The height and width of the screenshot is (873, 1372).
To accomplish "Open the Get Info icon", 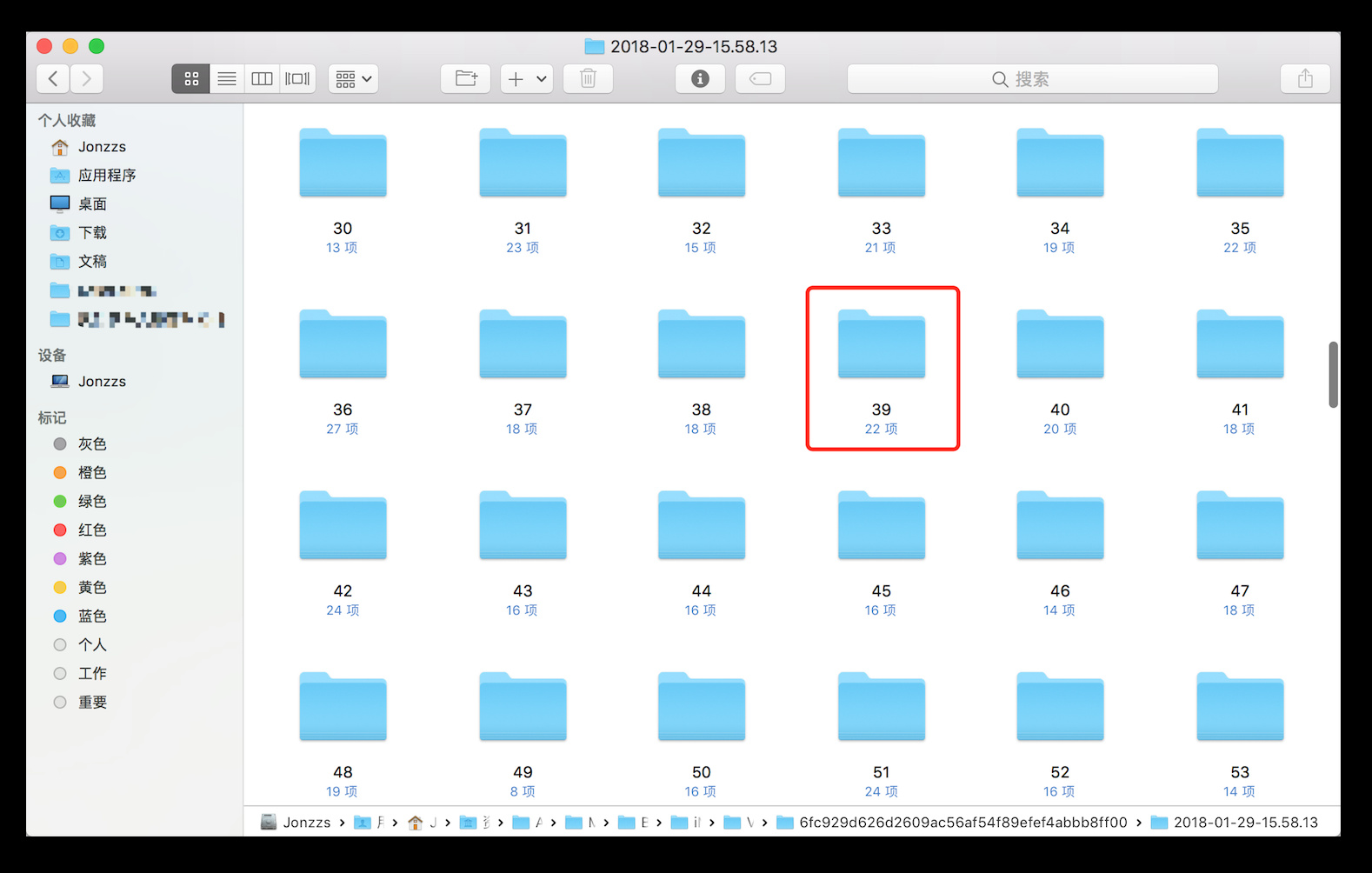I will 700,79.
